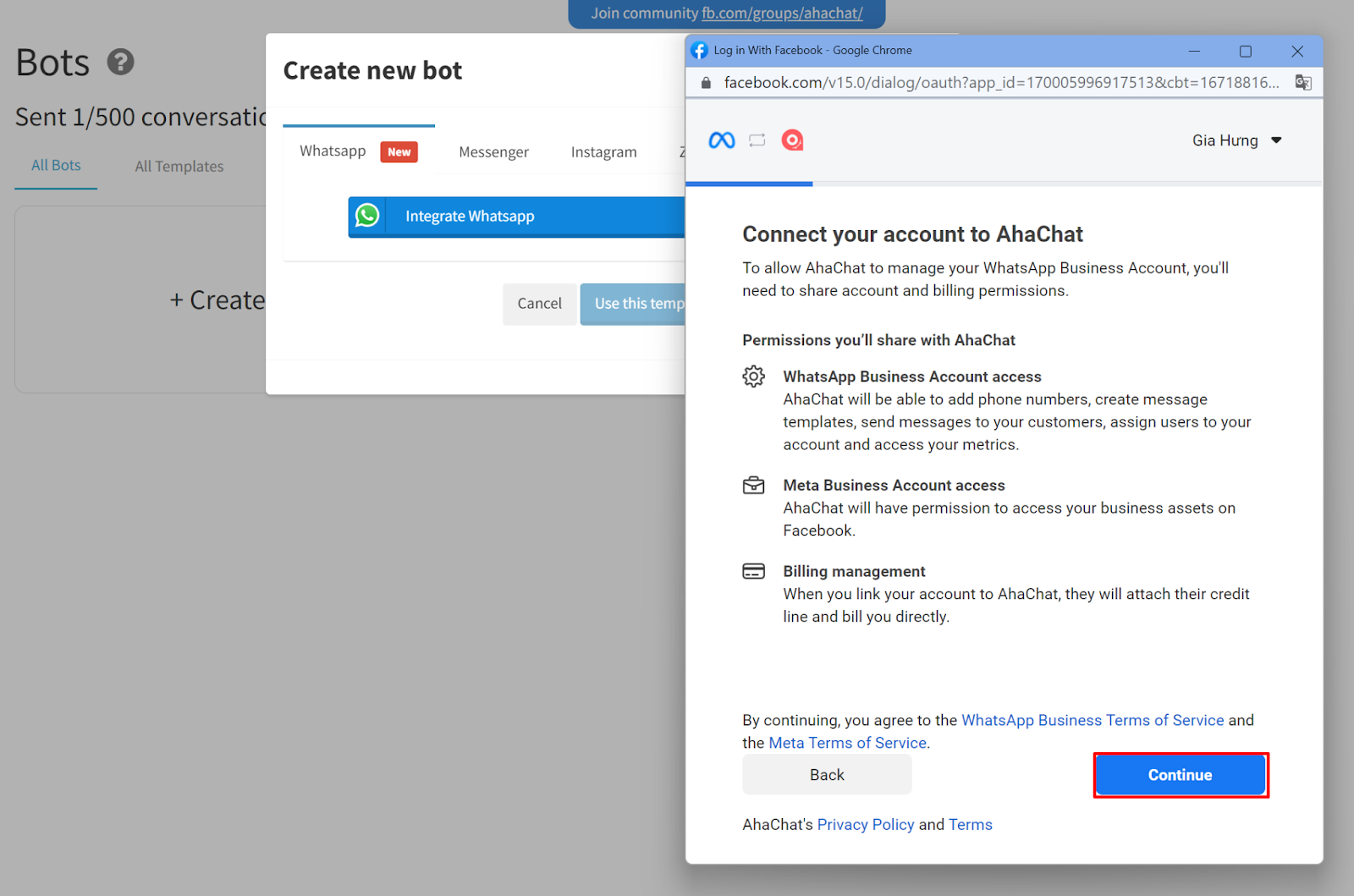Open WhatsApp Business Terms of Service link
The height and width of the screenshot is (896, 1354).
pyautogui.click(x=1093, y=720)
